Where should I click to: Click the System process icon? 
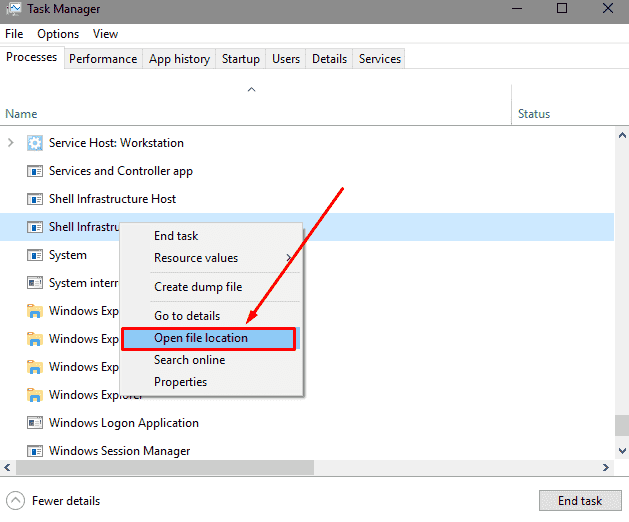pyautogui.click(x=35, y=255)
